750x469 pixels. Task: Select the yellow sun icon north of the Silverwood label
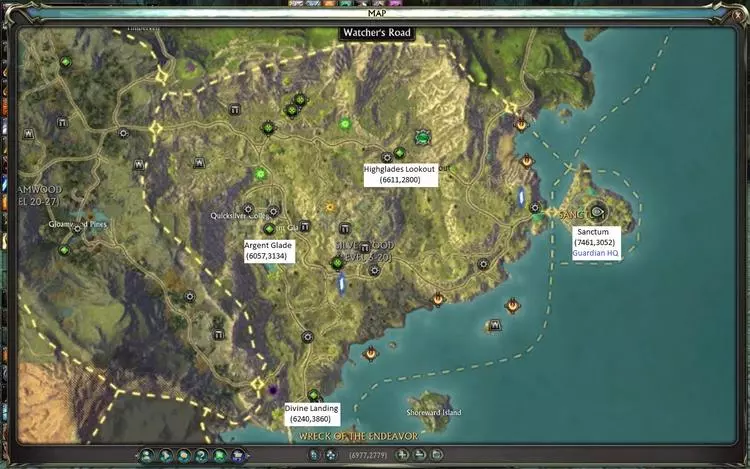[330, 207]
